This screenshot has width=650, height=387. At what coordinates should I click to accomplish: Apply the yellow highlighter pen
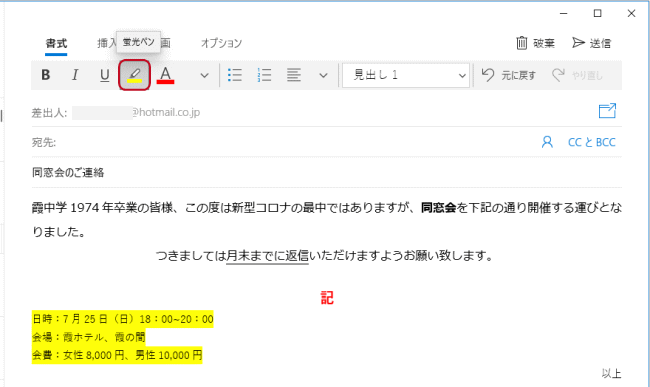[134, 75]
